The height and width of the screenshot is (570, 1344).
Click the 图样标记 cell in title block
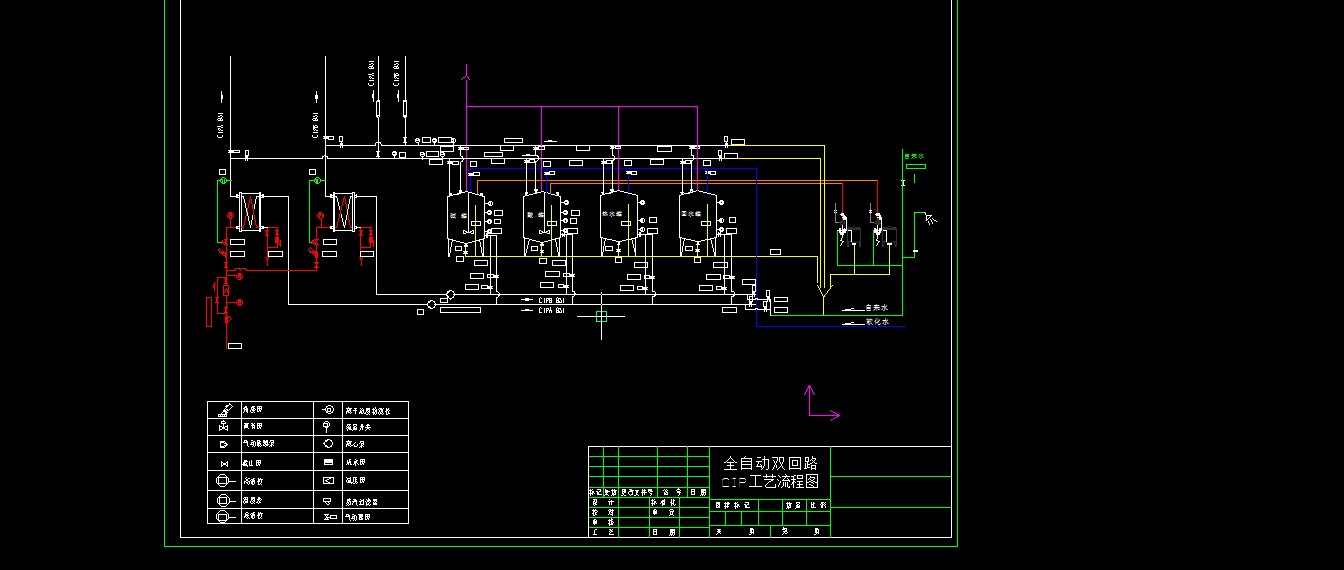[733, 505]
